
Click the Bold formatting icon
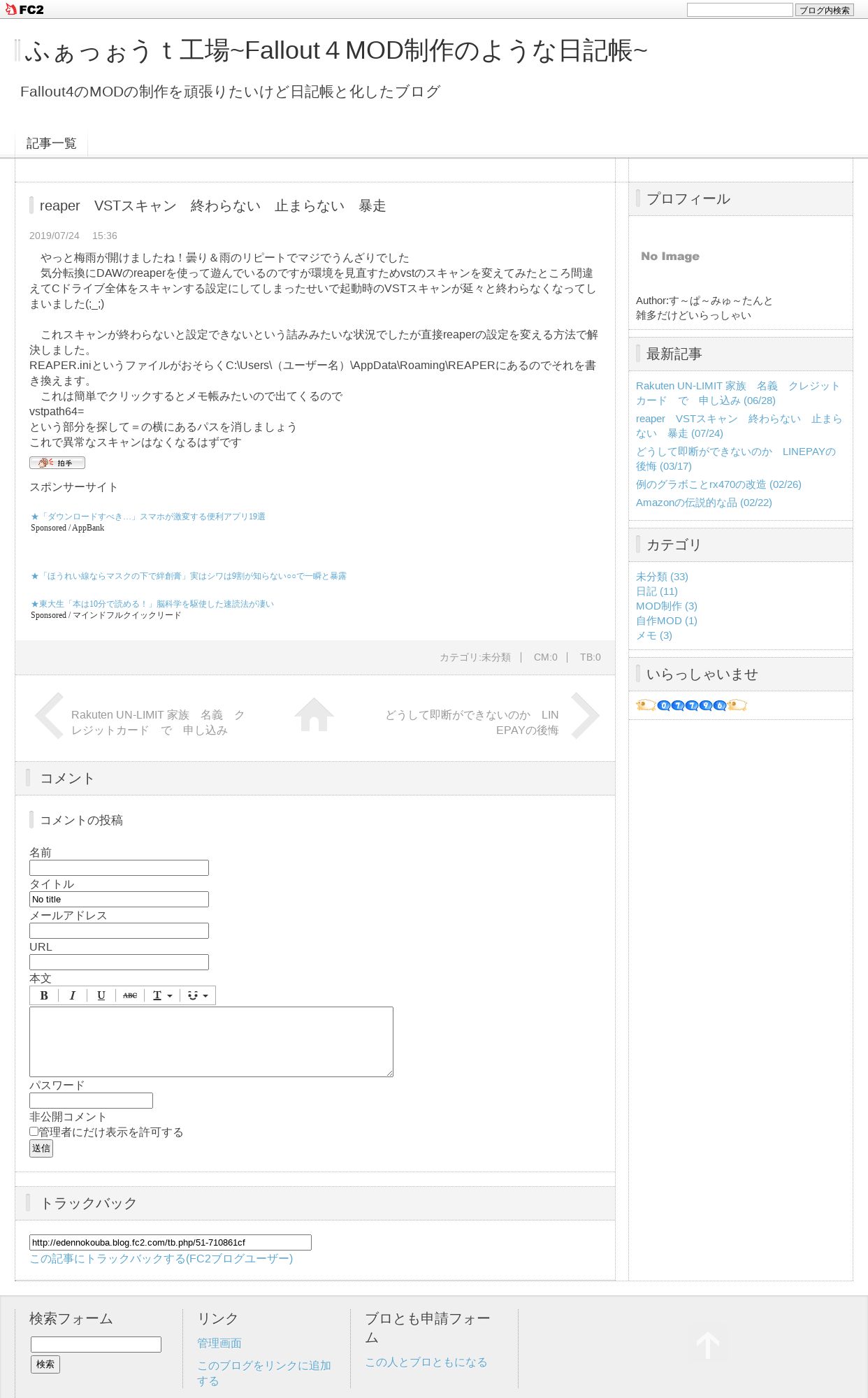click(44, 995)
